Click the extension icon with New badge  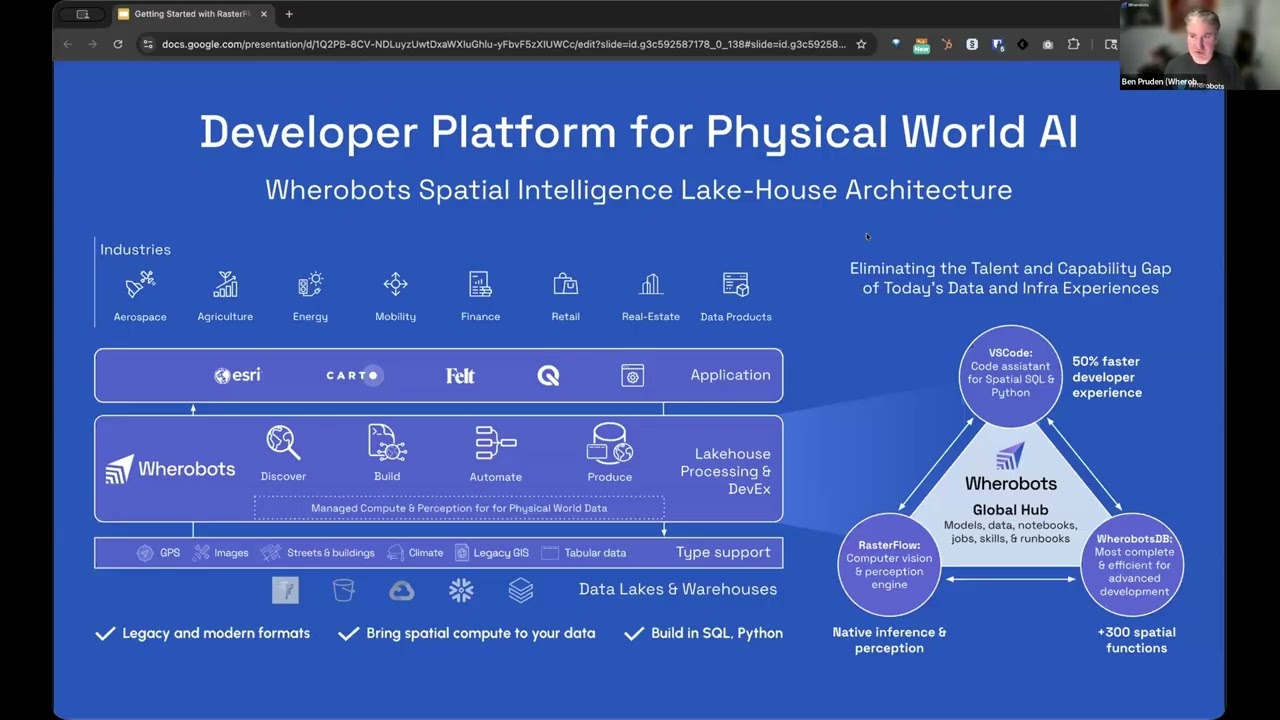(x=921, y=45)
